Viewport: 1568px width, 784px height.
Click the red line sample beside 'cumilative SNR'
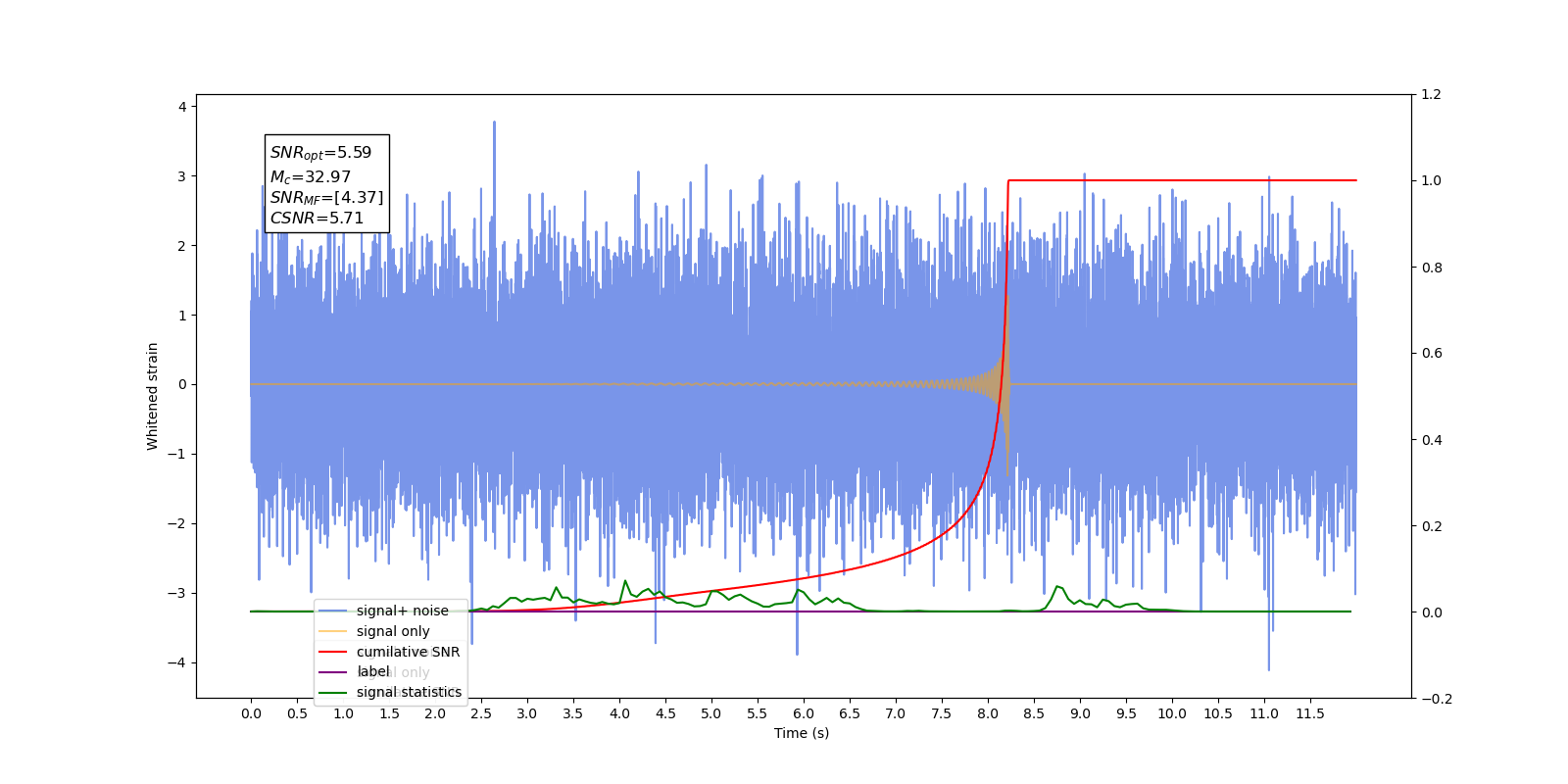[x=333, y=652]
